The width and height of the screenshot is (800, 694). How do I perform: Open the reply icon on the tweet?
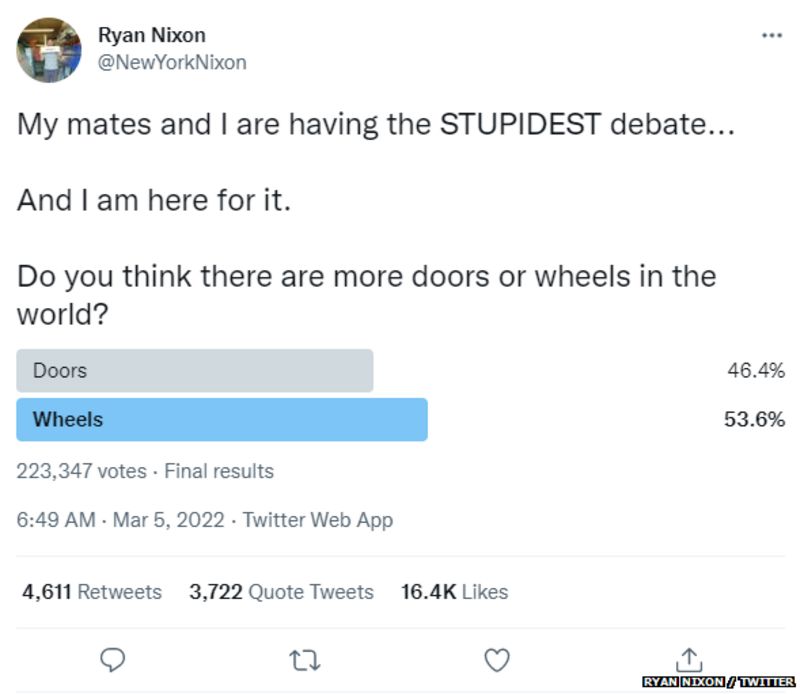[x=112, y=659]
